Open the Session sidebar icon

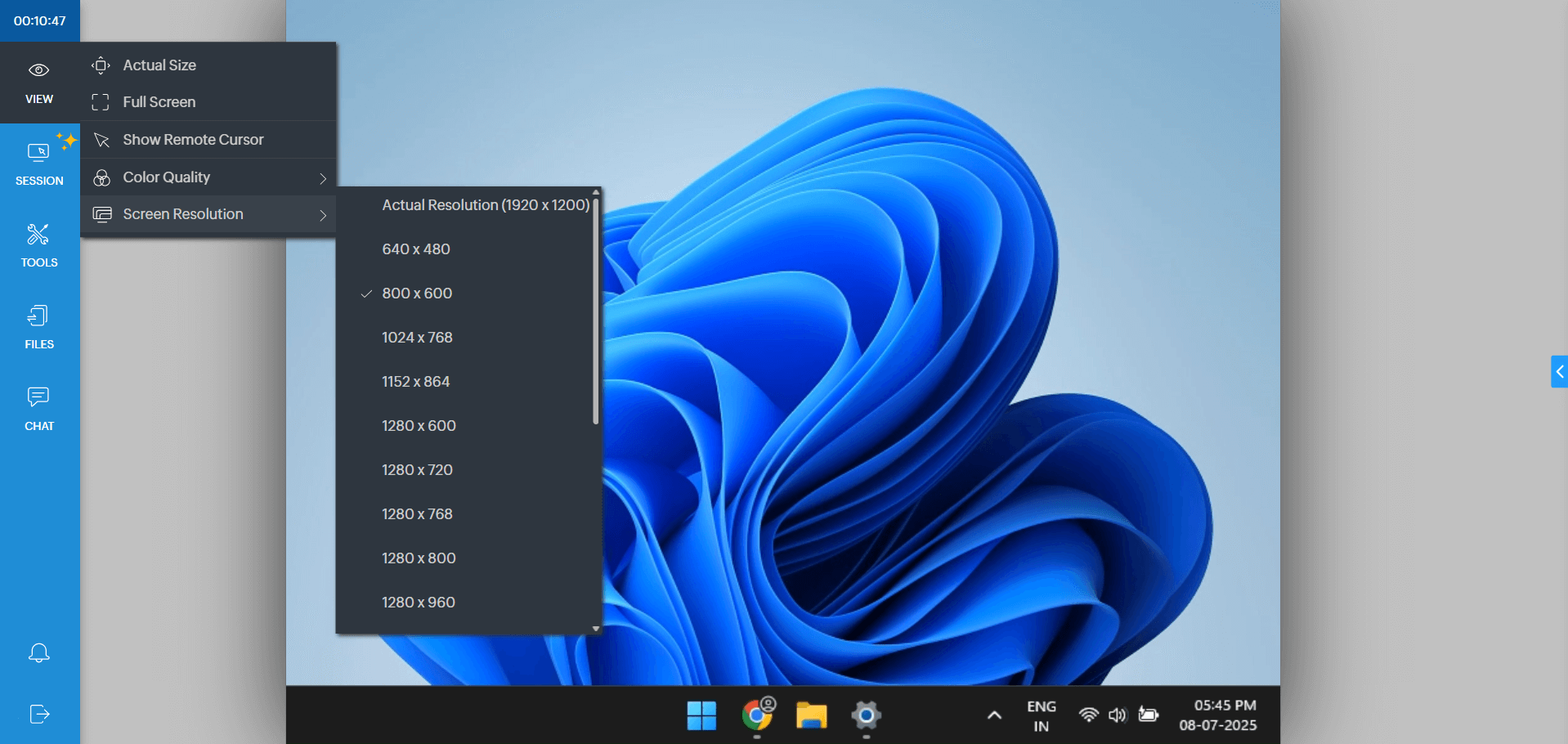pos(39,153)
